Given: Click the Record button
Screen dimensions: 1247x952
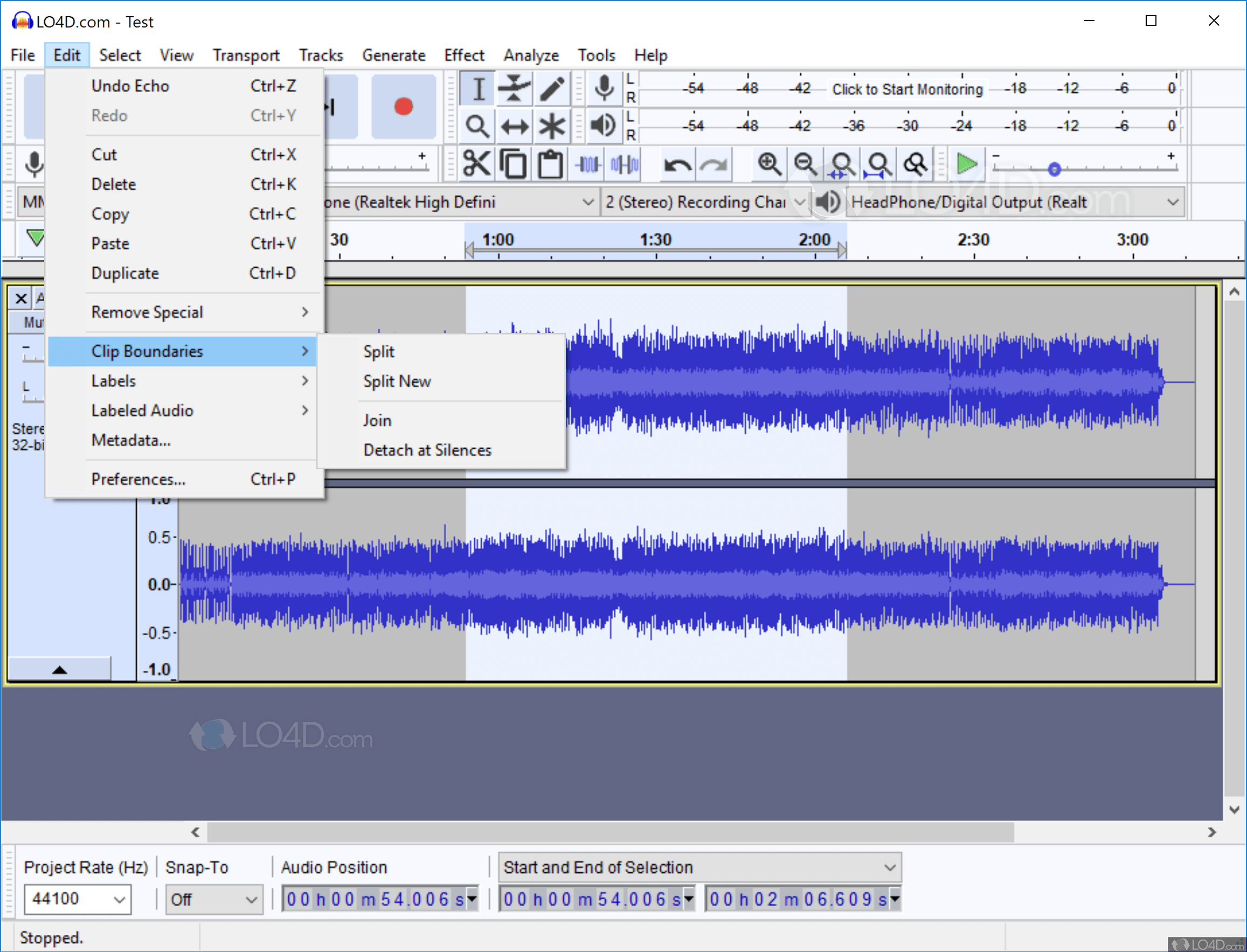Looking at the screenshot, I should [x=404, y=107].
